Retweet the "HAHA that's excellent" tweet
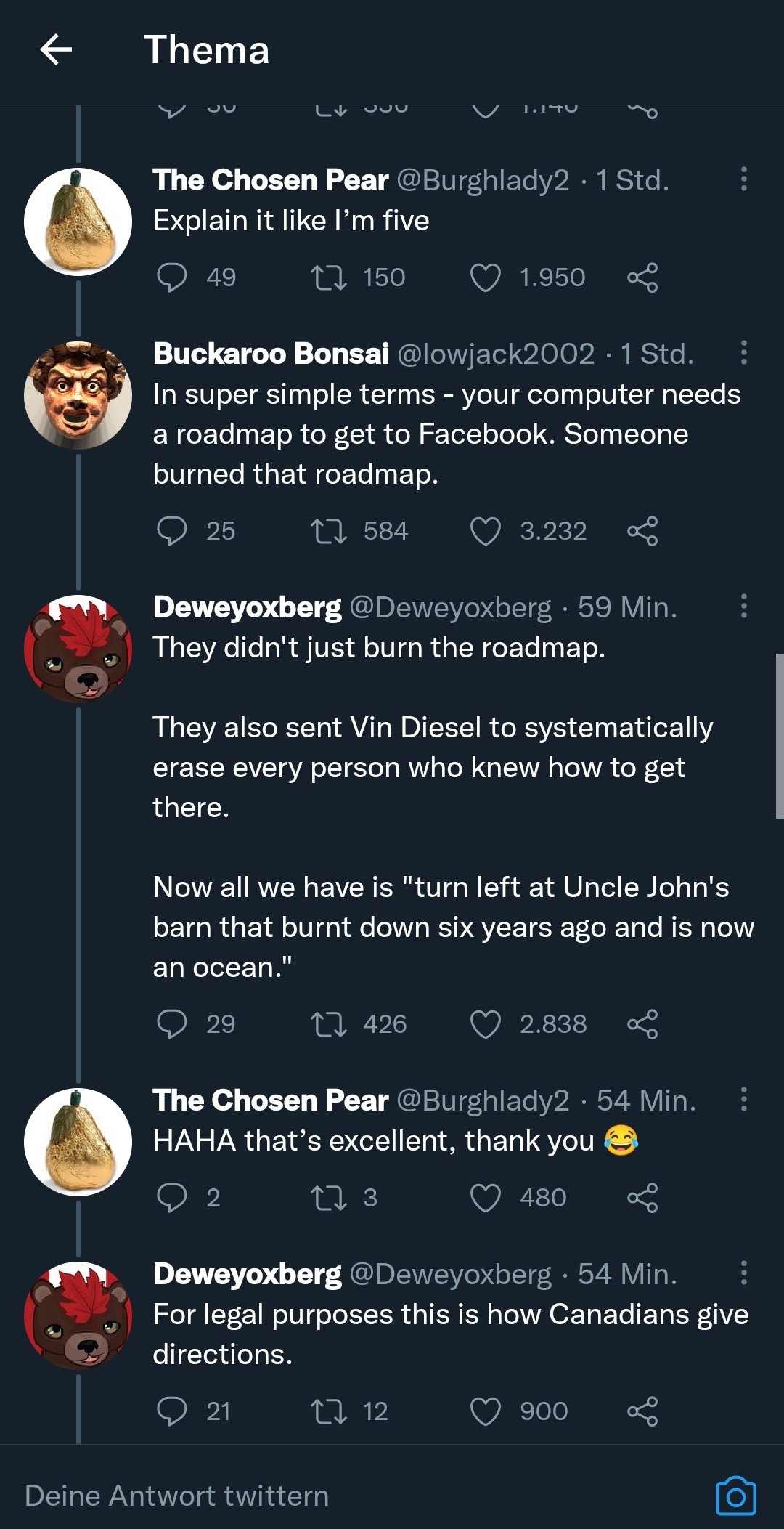784x1529 pixels. coord(328,1198)
